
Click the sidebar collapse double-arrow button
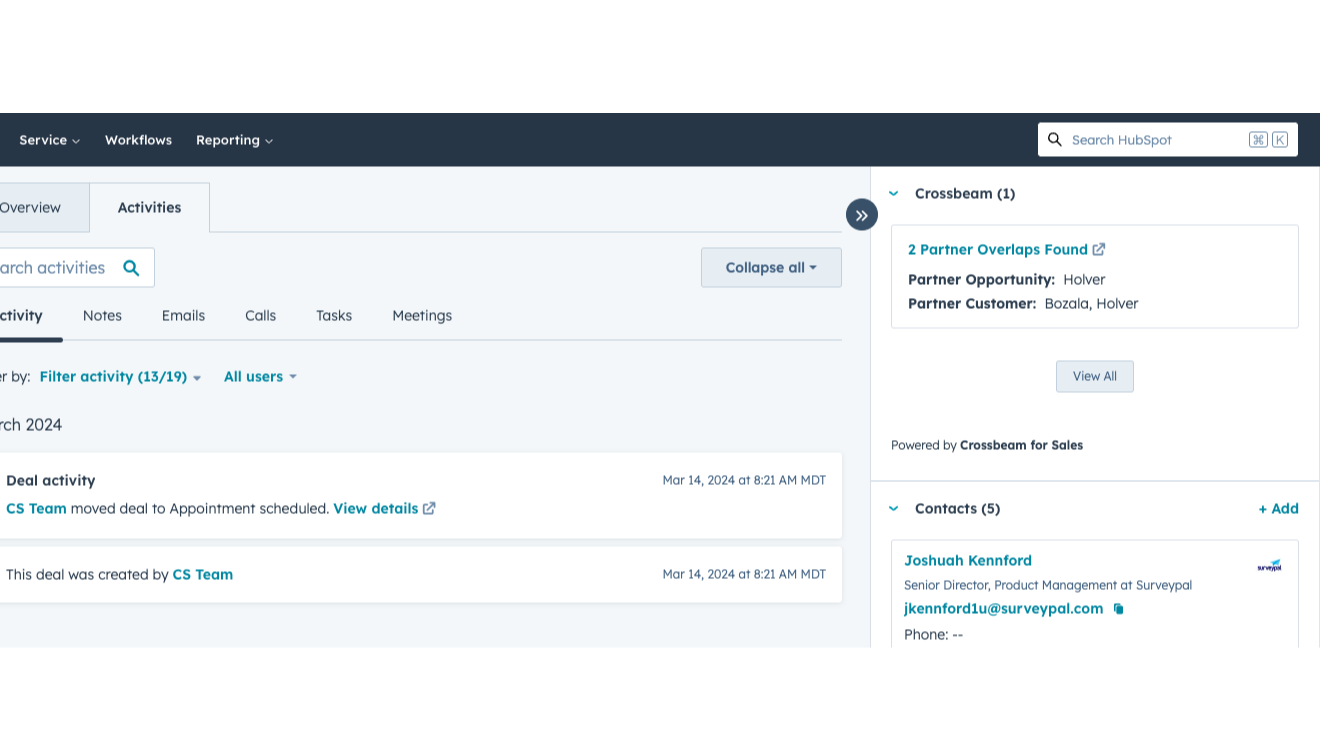click(861, 215)
